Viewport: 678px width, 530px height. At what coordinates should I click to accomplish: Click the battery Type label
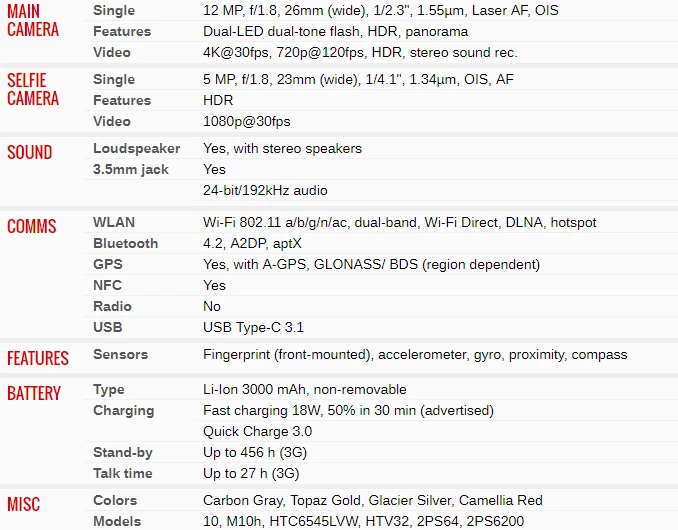pos(109,389)
